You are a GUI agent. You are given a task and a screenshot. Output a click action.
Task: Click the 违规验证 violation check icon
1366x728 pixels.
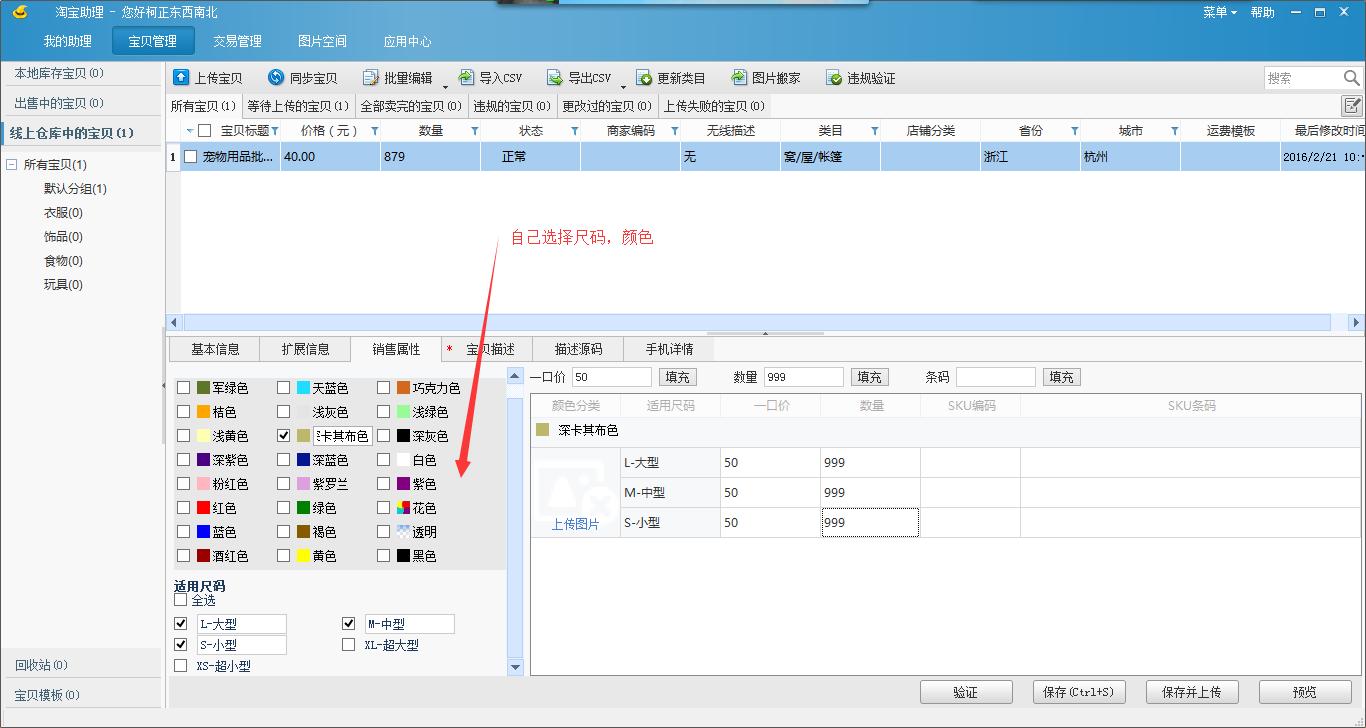coord(833,77)
